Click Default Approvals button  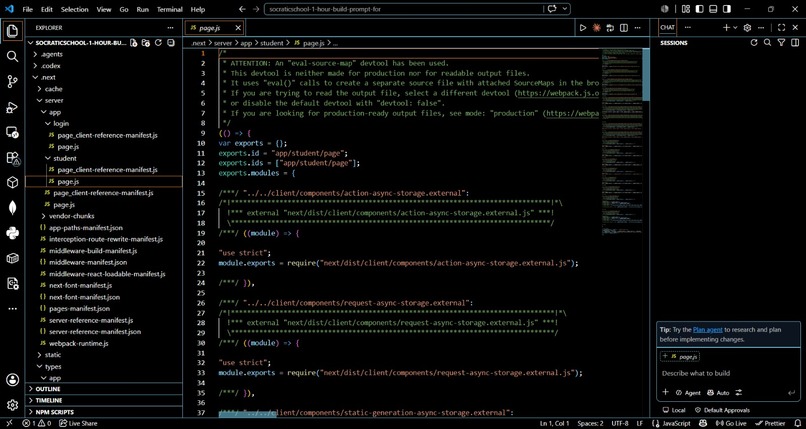722,410
